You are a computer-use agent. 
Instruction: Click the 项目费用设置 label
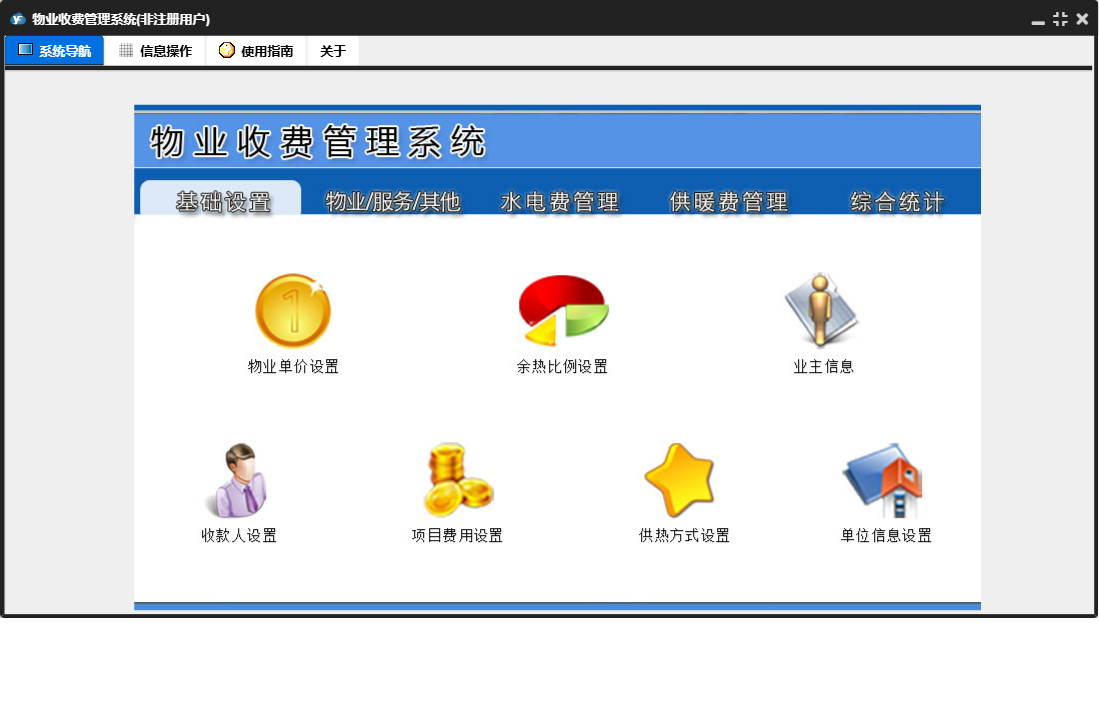click(457, 535)
